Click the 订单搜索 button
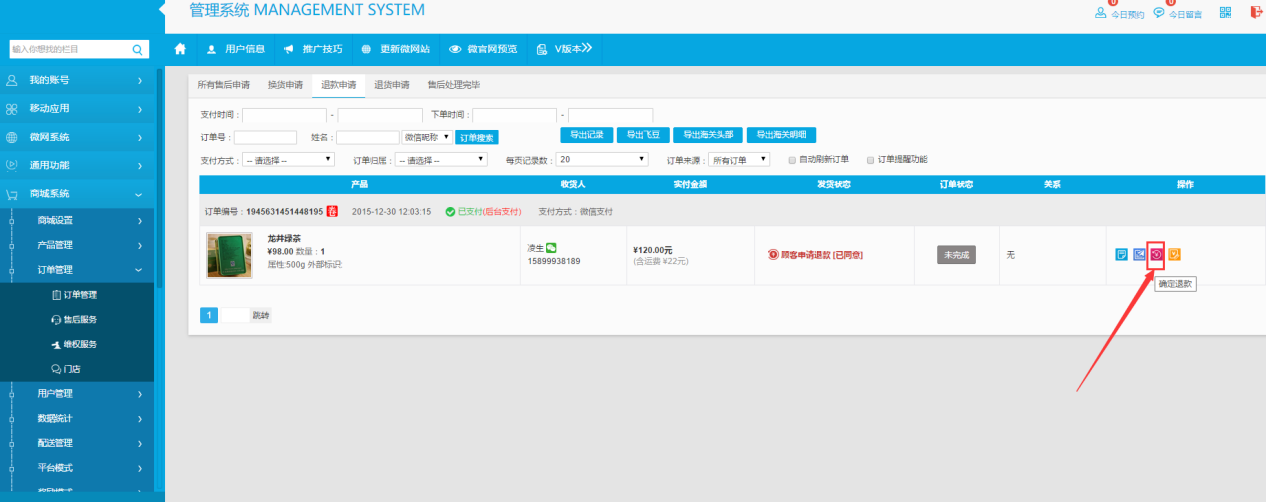The width and height of the screenshot is (1266, 502). 477,137
